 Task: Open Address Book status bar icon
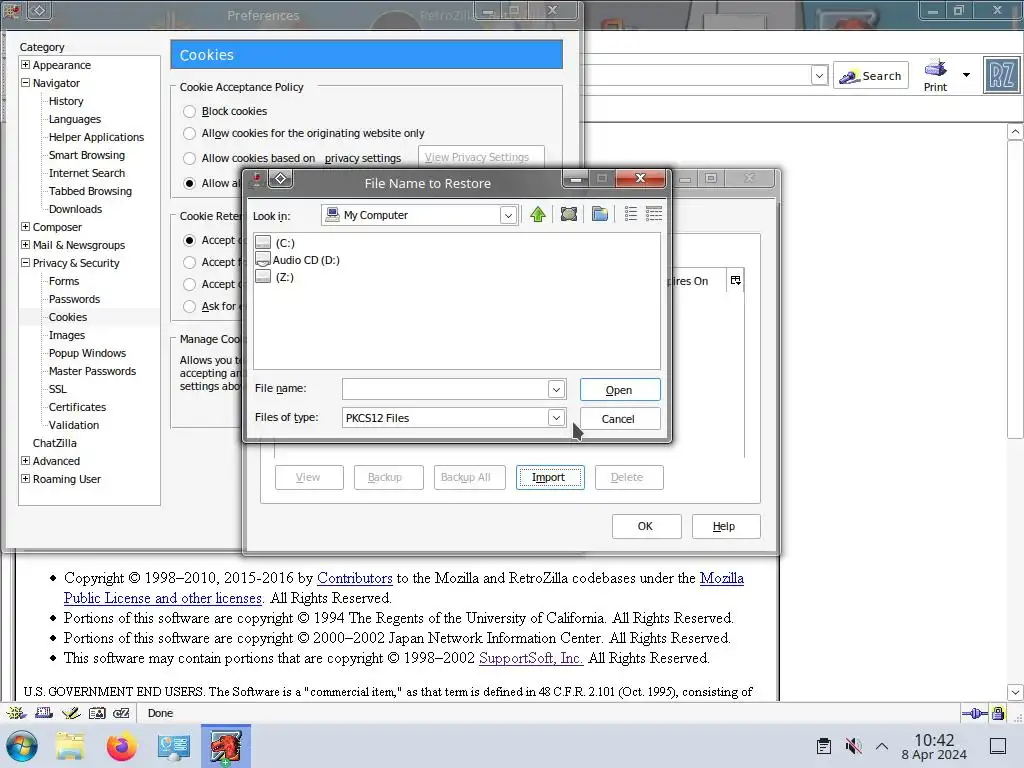tap(97, 713)
